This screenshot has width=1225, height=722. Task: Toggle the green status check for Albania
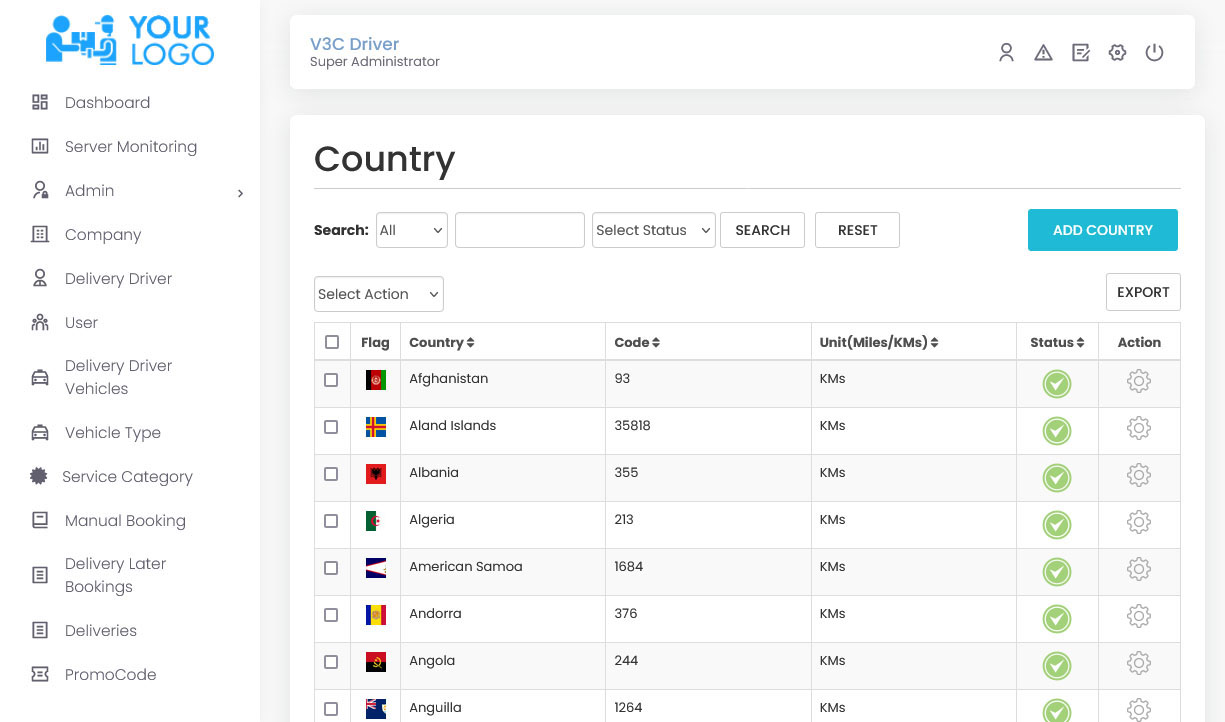point(1057,477)
